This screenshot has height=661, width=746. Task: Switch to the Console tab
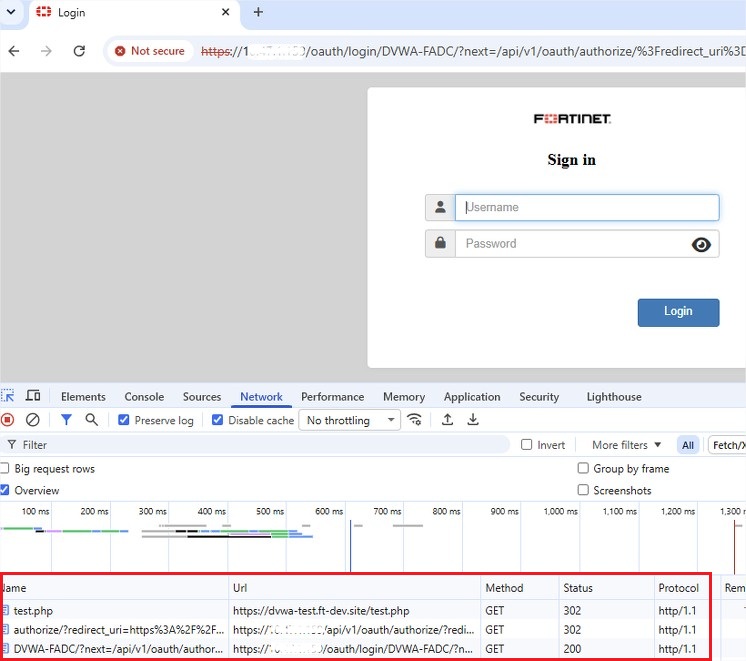pos(144,397)
